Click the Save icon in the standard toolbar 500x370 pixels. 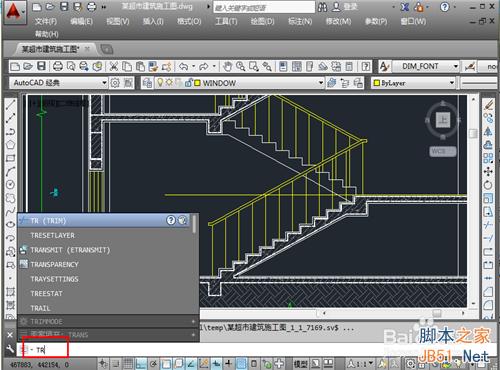(x=41, y=66)
